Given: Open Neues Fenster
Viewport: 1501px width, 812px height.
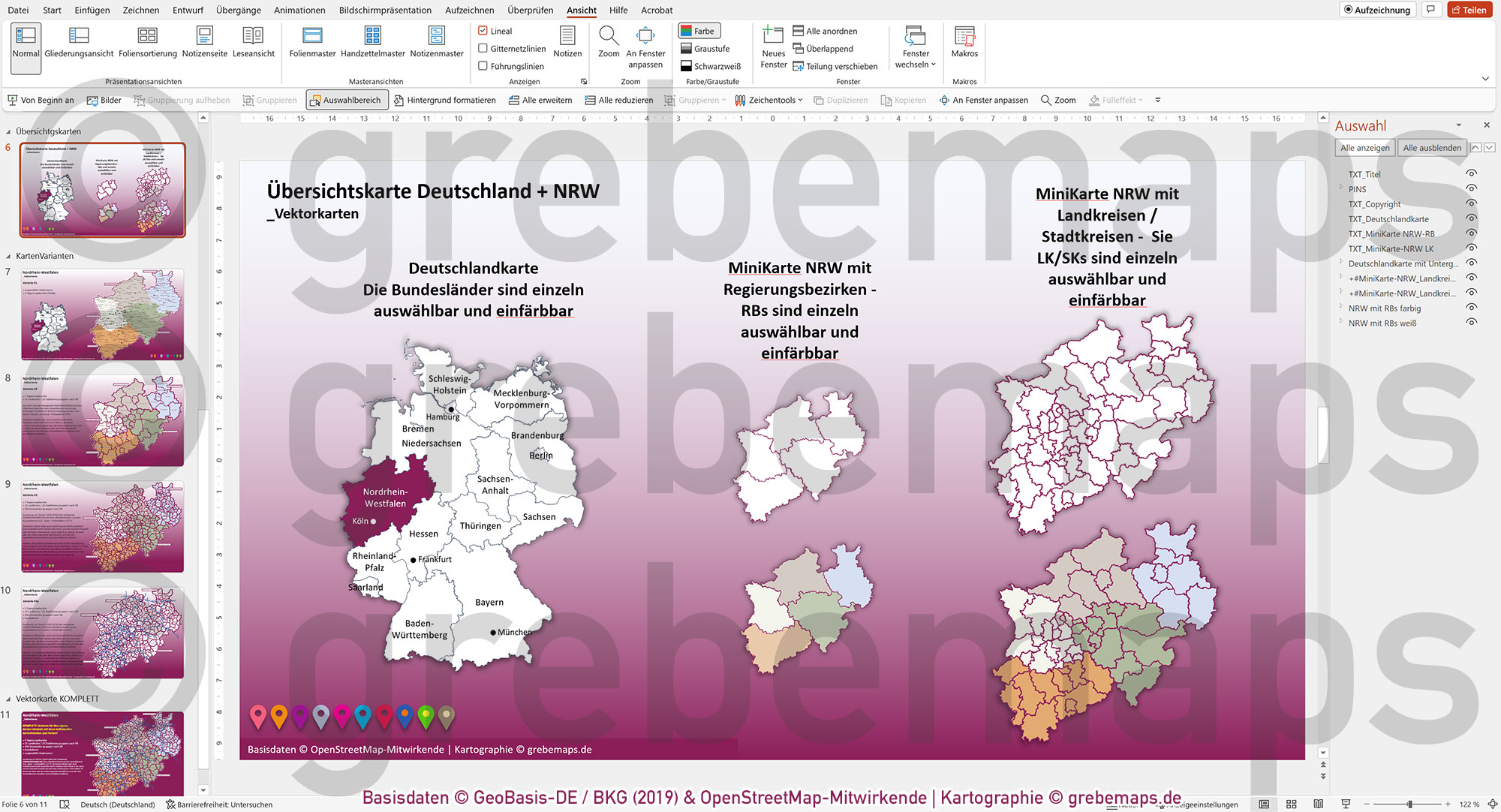Looking at the screenshot, I should (x=774, y=48).
